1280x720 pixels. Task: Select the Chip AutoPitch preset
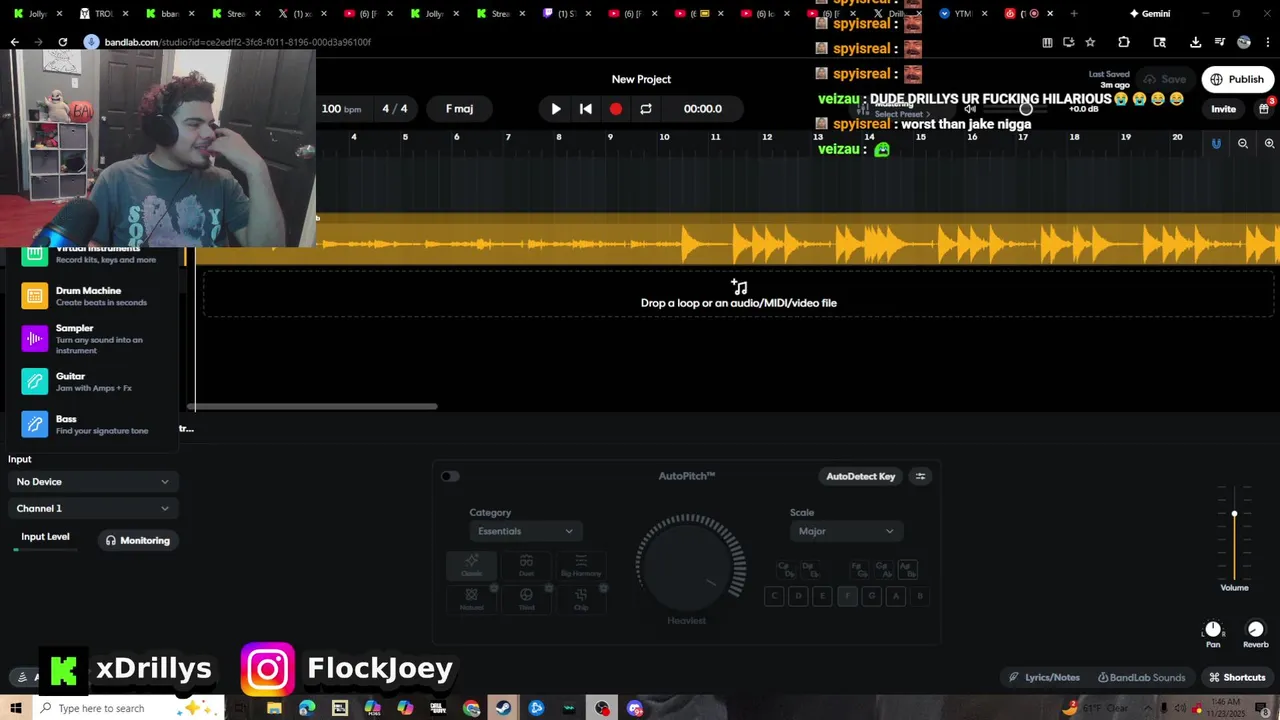pos(581,598)
